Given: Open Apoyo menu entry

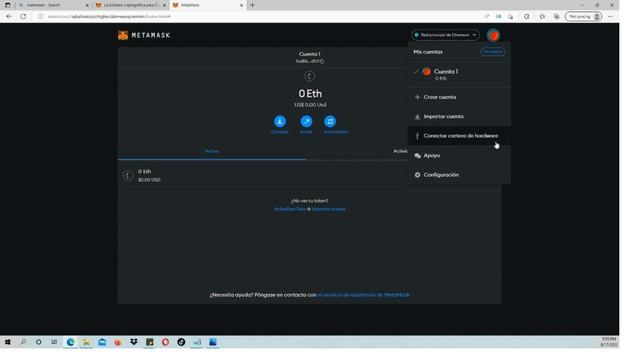Looking at the screenshot, I should (x=459, y=156).
